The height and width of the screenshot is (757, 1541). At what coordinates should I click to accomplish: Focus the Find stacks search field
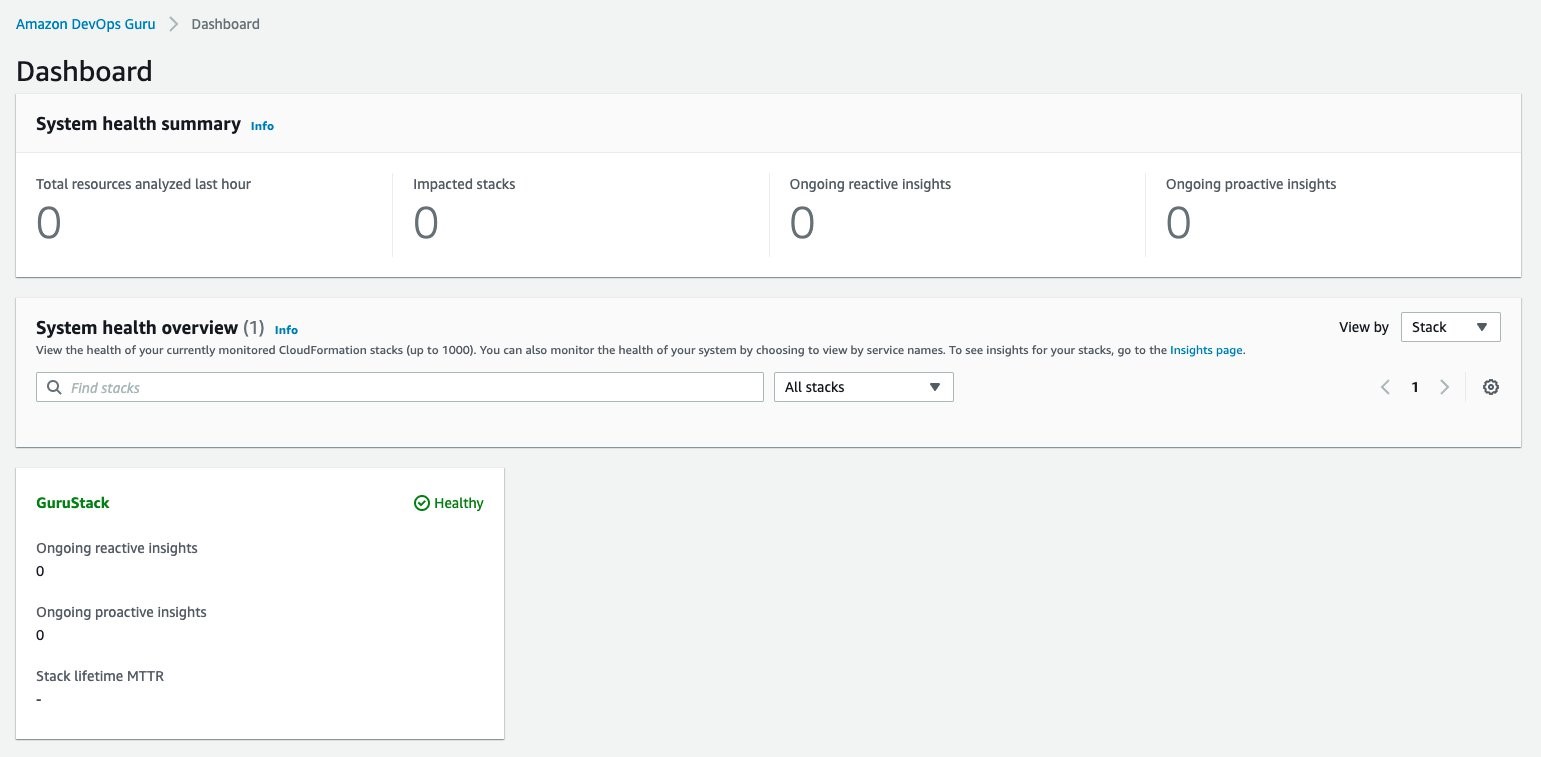click(400, 387)
